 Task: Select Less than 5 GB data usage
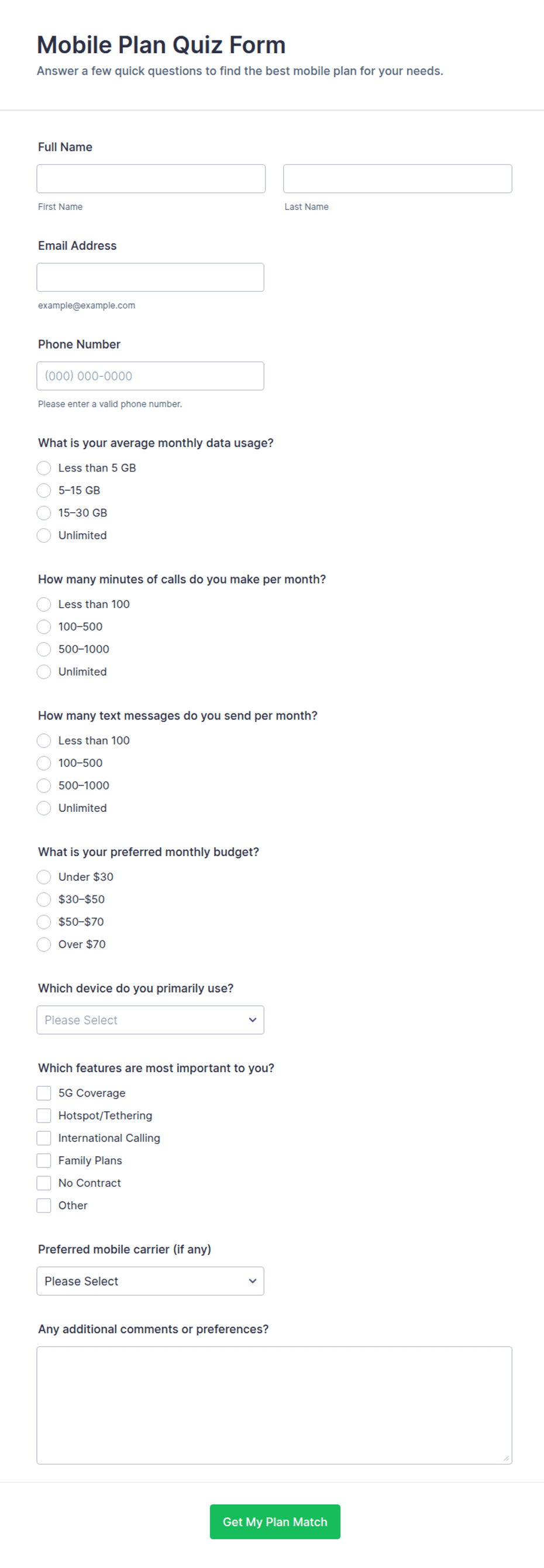(x=44, y=467)
